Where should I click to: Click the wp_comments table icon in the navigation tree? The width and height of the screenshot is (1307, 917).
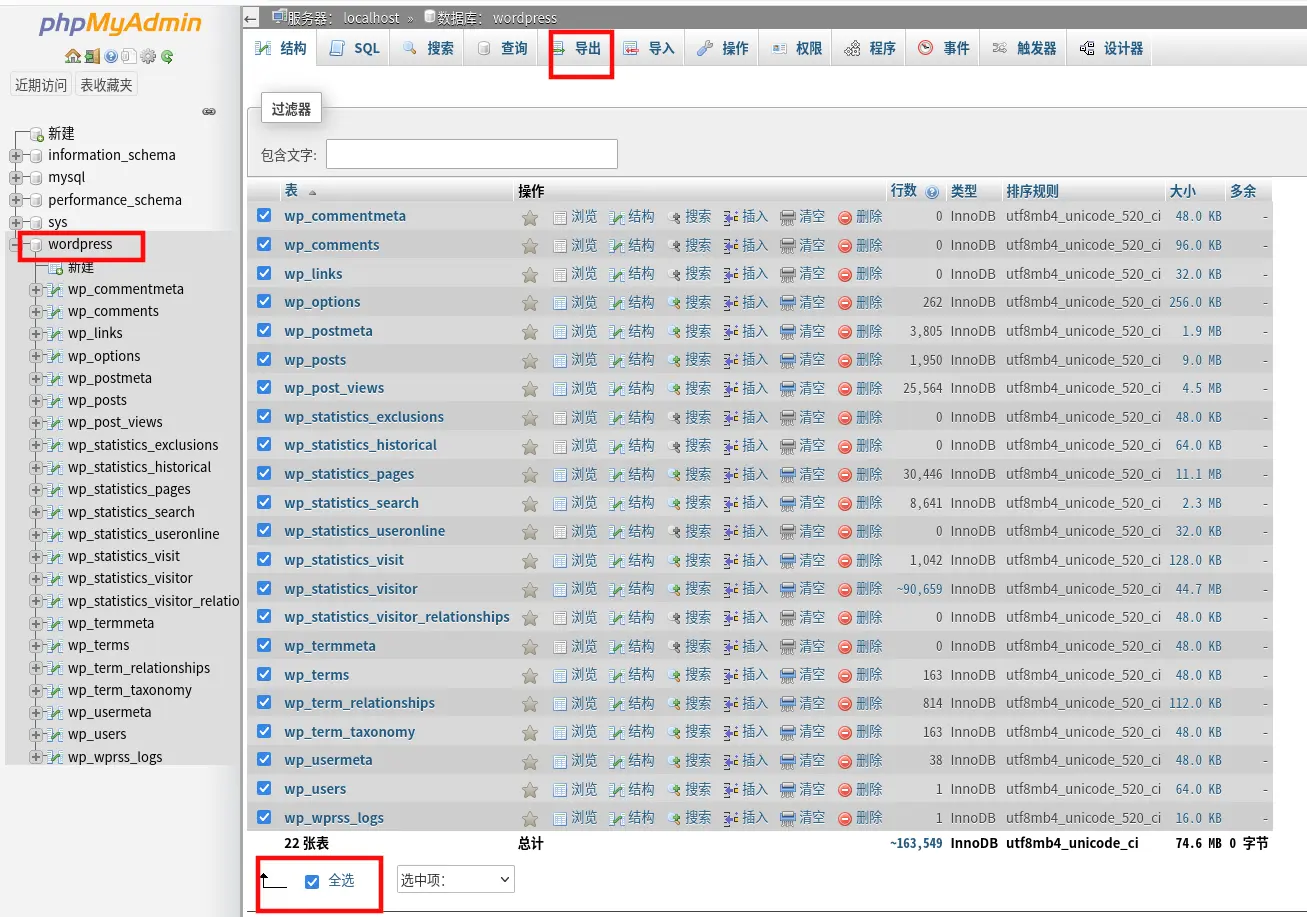pos(55,311)
